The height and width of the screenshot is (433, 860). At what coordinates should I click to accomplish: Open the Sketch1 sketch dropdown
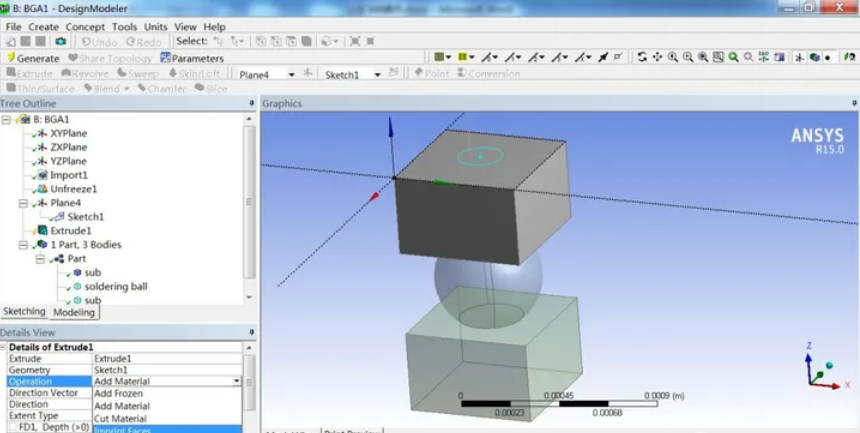(x=377, y=74)
